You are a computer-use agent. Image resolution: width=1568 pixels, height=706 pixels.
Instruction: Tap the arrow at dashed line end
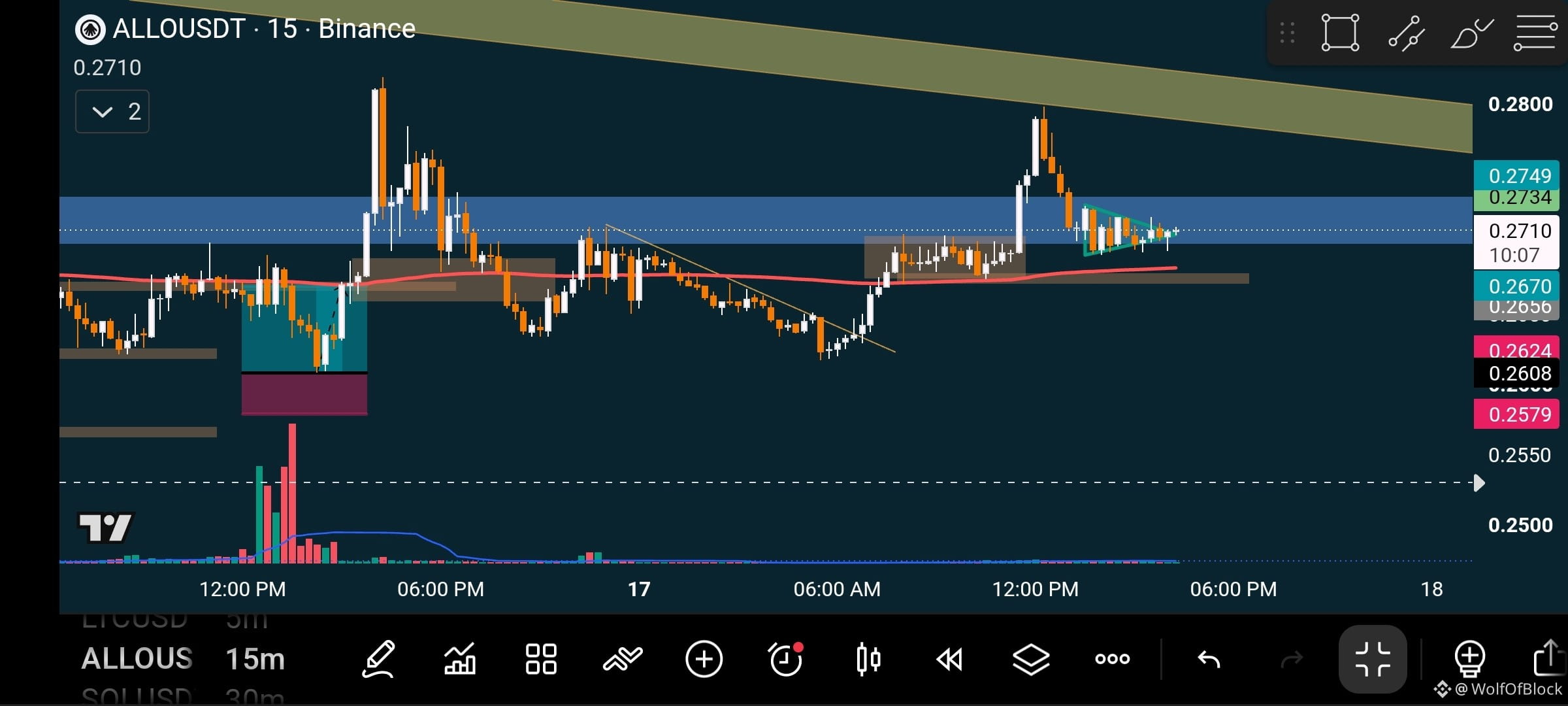1479,483
